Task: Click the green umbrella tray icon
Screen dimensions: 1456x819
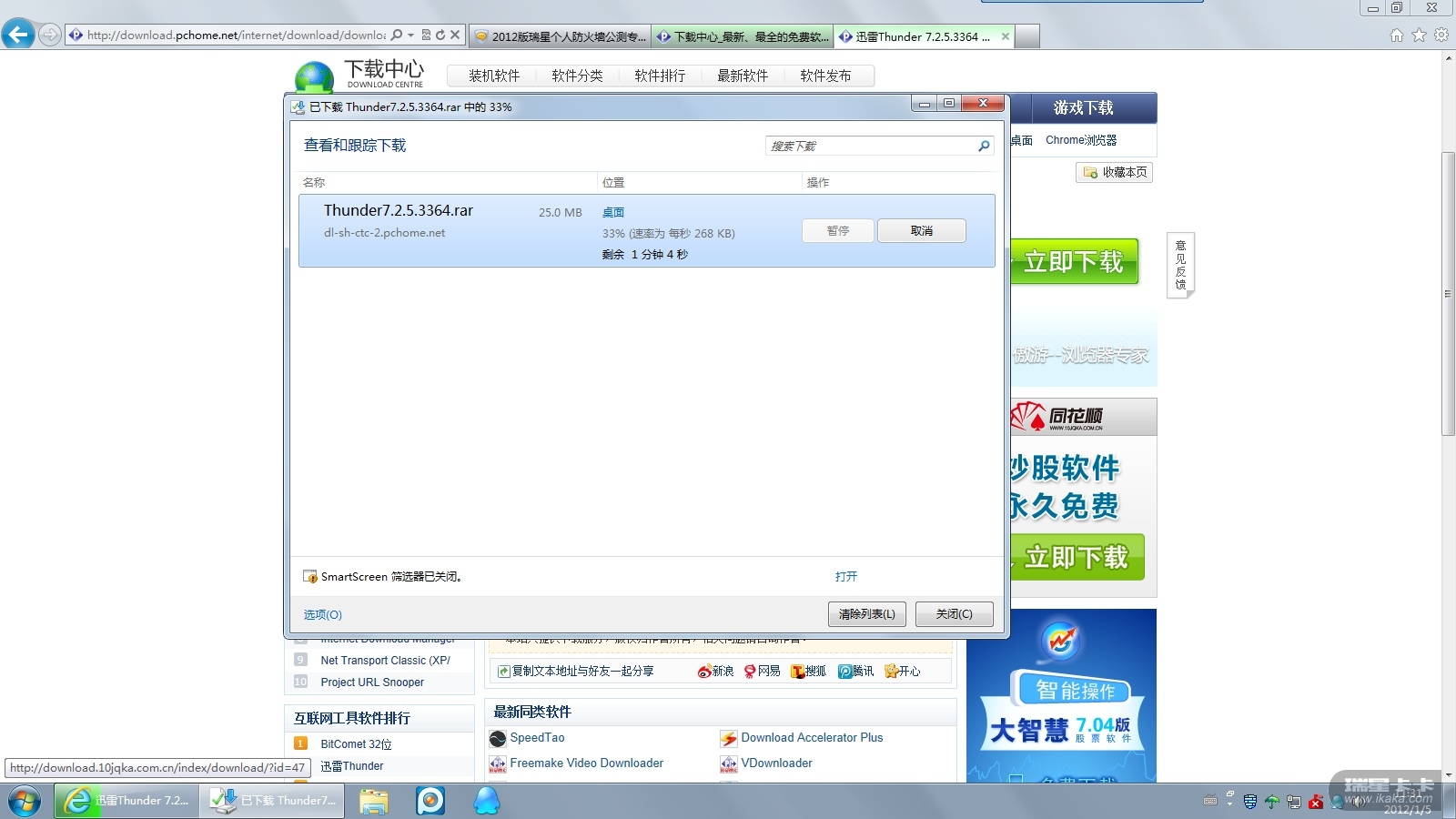Action: tap(1272, 802)
